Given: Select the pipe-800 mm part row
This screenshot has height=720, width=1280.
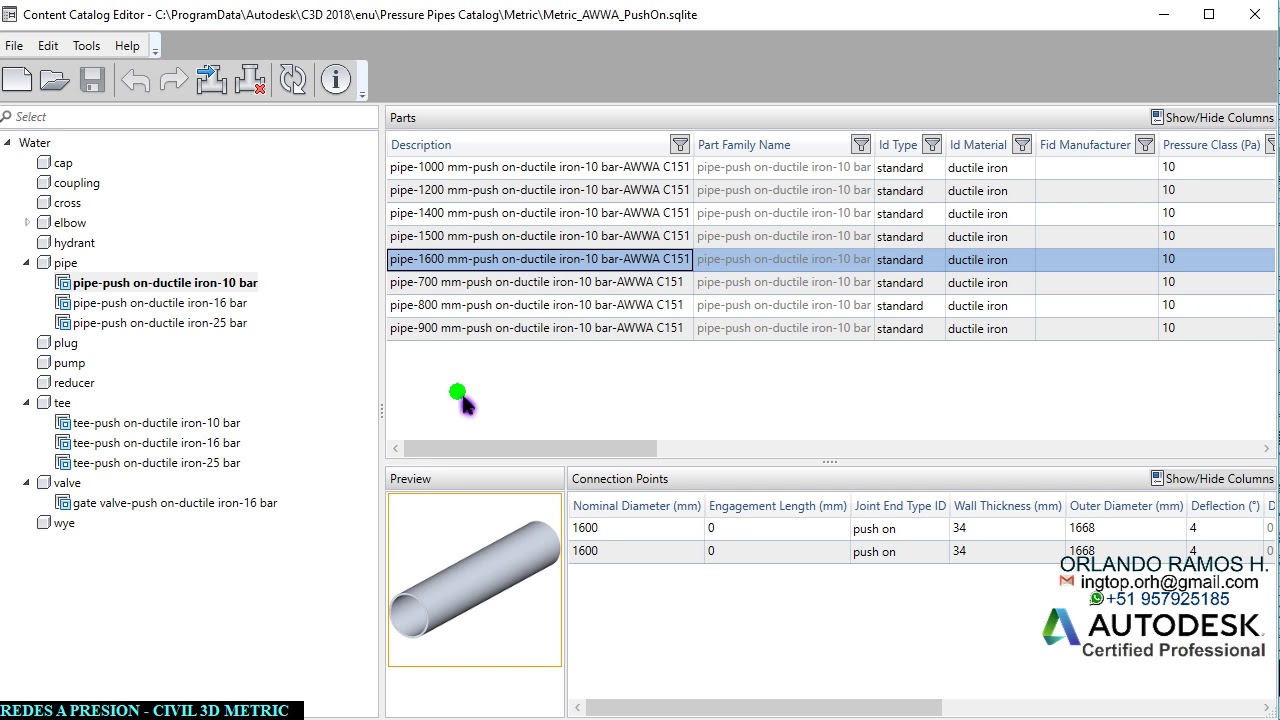Looking at the screenshot, I should click(831, 306).
